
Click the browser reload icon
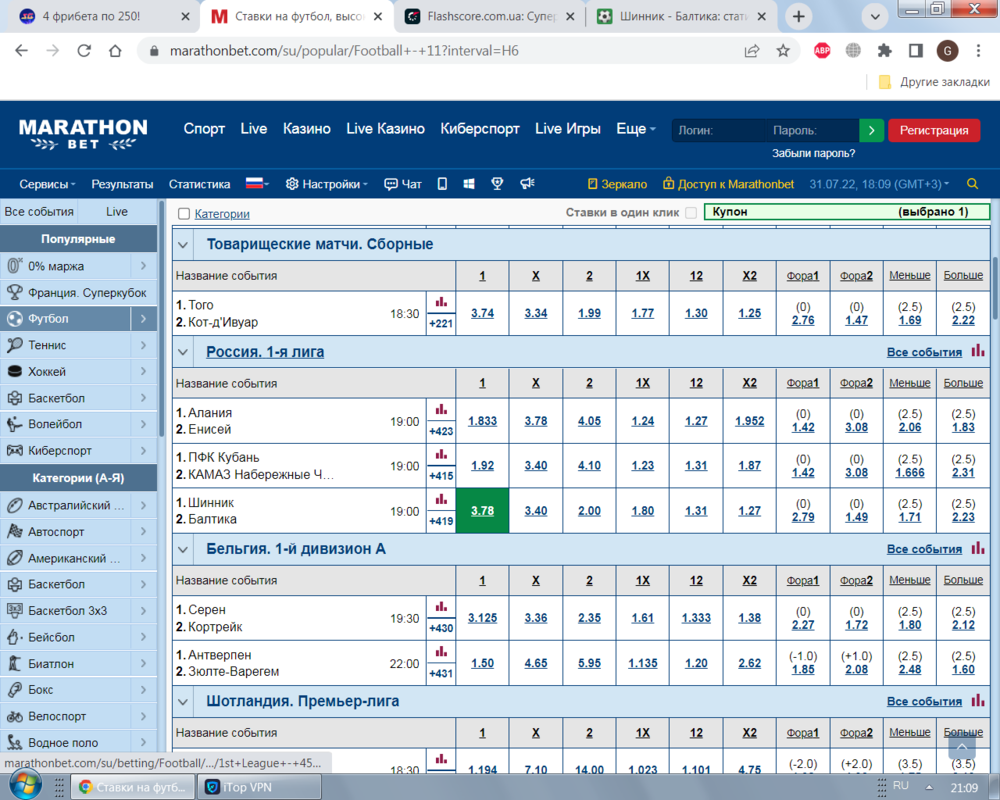click(x=84, y=51)
